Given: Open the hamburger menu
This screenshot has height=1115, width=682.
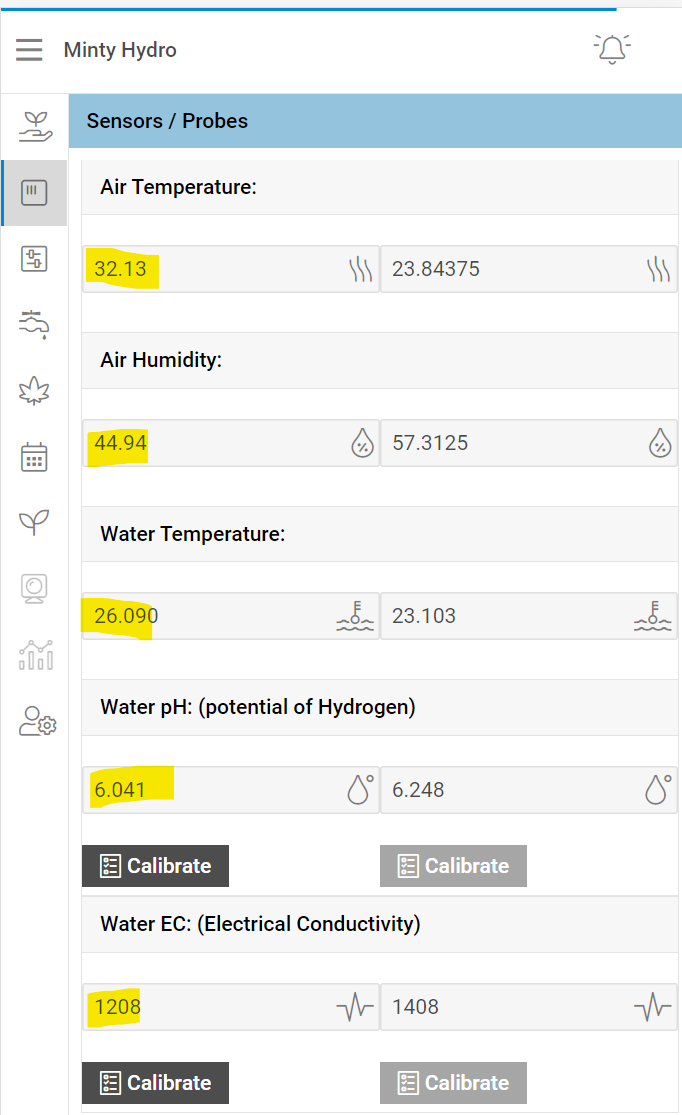Looking at the screenshot, I should tap(29, 50).
